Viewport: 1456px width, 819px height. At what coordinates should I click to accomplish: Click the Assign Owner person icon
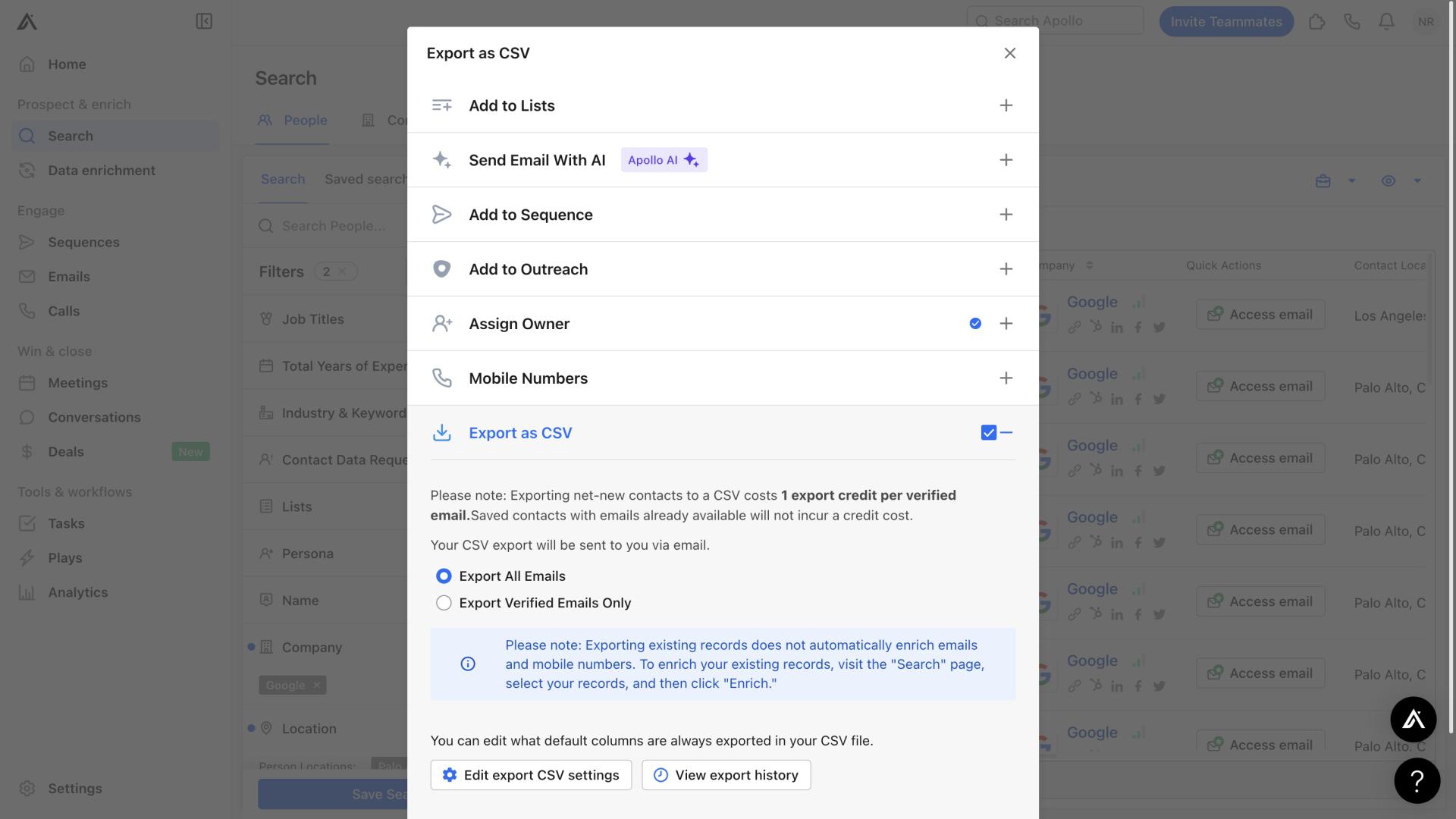[x=441, y=323]
